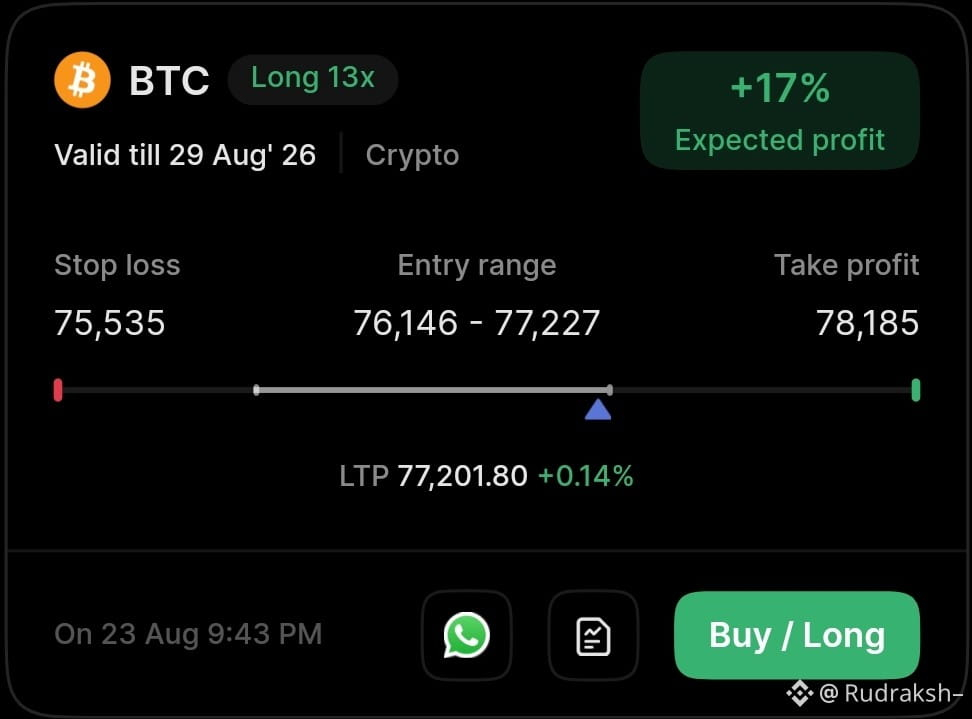
Task: Click the entry range end handle
Action: coord(610,390)
